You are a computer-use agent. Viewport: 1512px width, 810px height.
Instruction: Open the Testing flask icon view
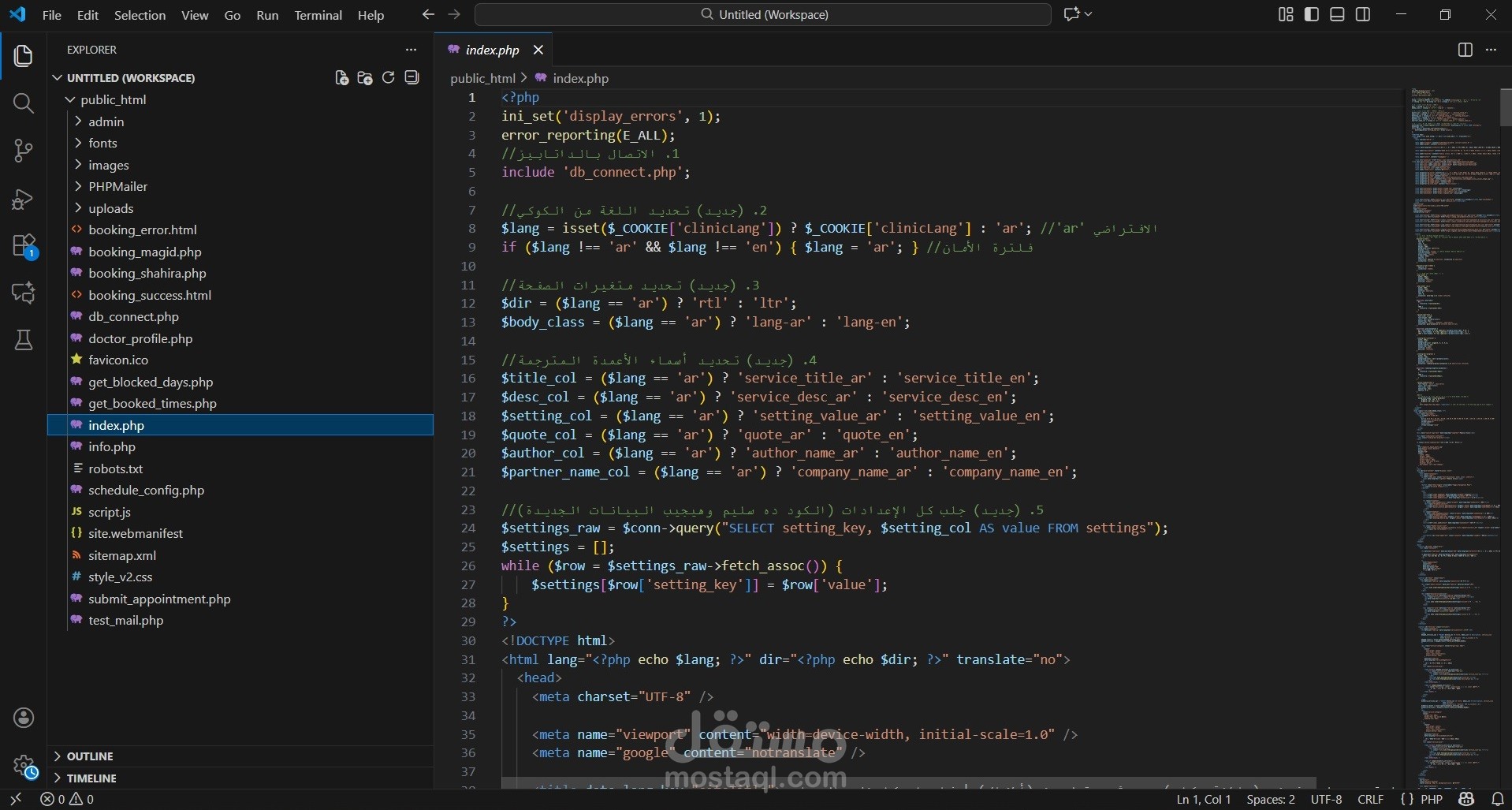point(24,340)
